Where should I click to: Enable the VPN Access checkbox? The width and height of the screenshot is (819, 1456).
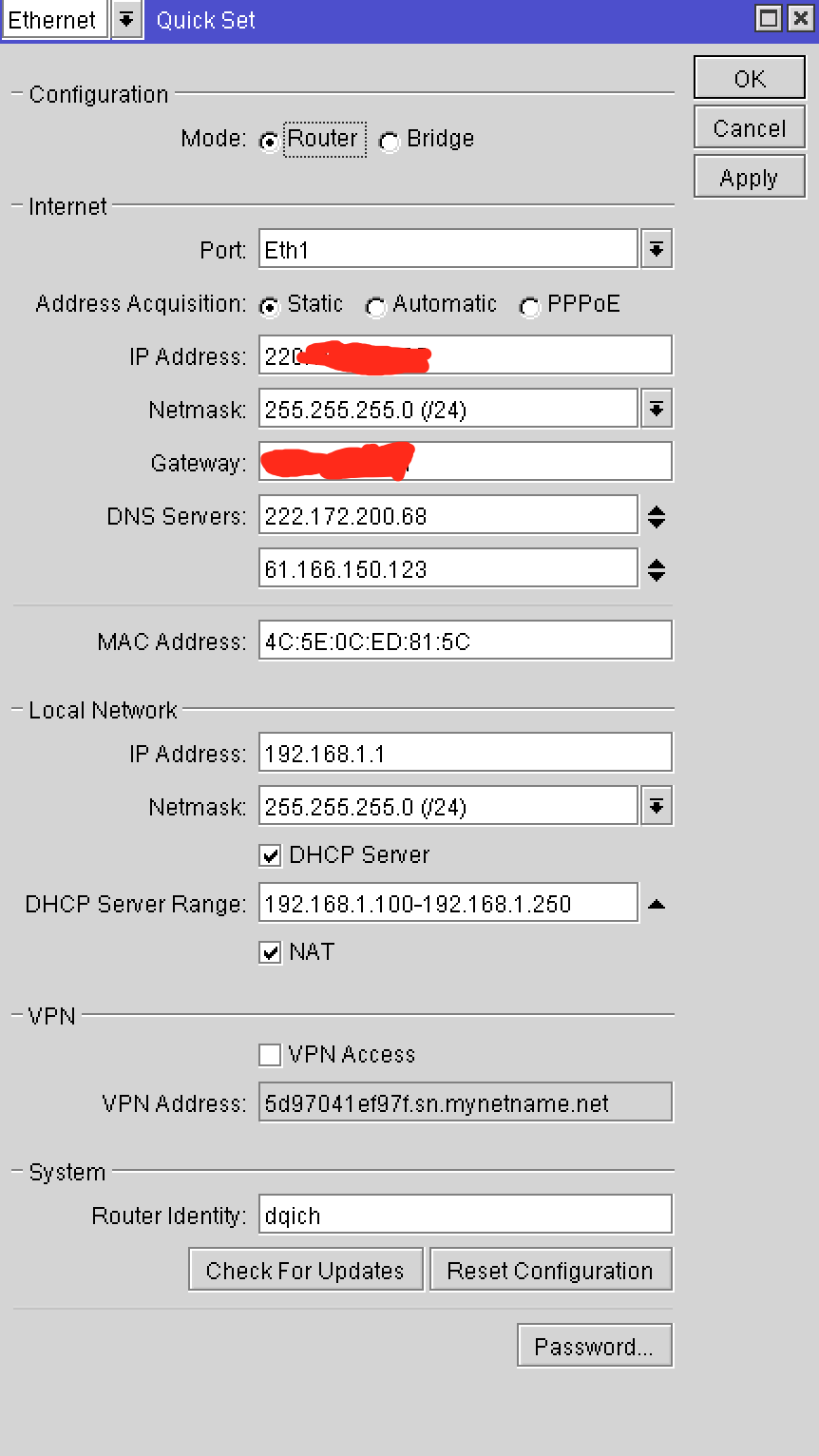tap(271, 1055)
